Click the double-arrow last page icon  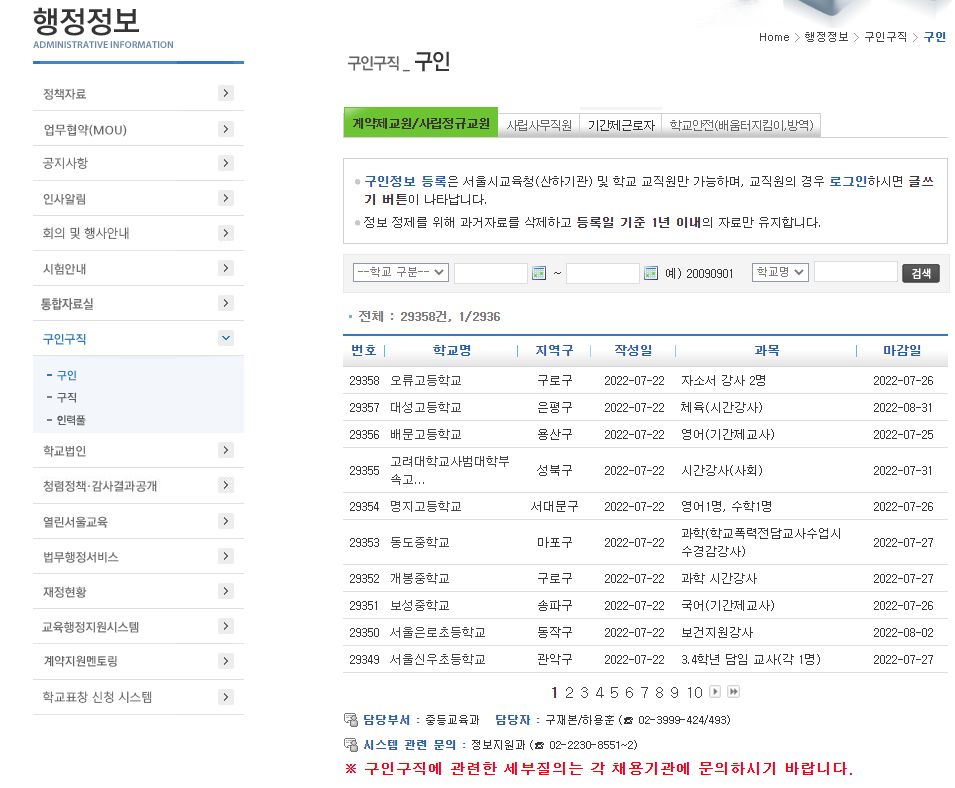(732, 691)
